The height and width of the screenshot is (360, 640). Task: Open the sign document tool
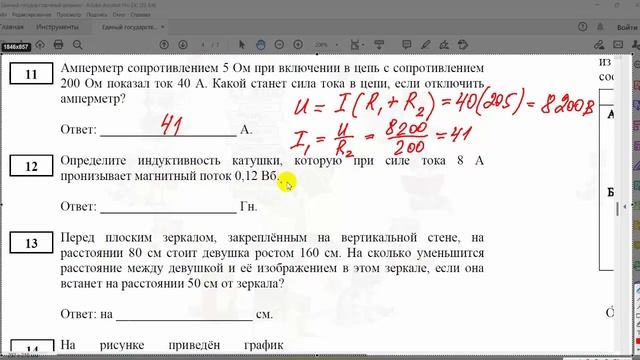coord(444,45)
